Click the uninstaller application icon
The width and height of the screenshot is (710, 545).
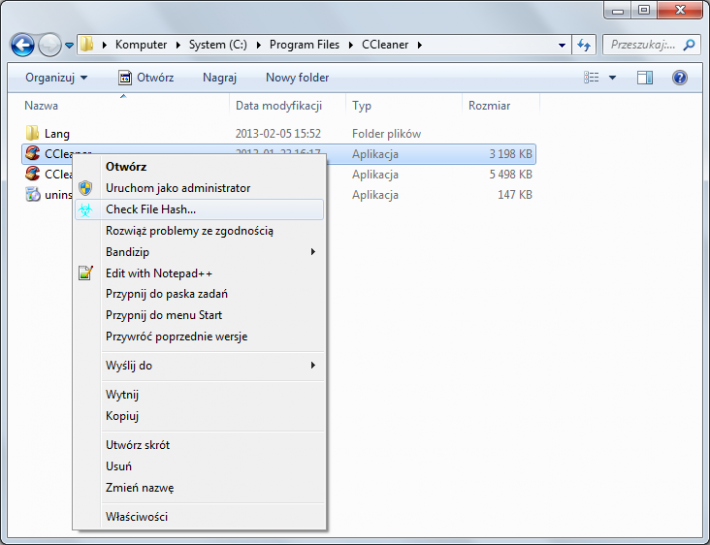tap(33, 194)
